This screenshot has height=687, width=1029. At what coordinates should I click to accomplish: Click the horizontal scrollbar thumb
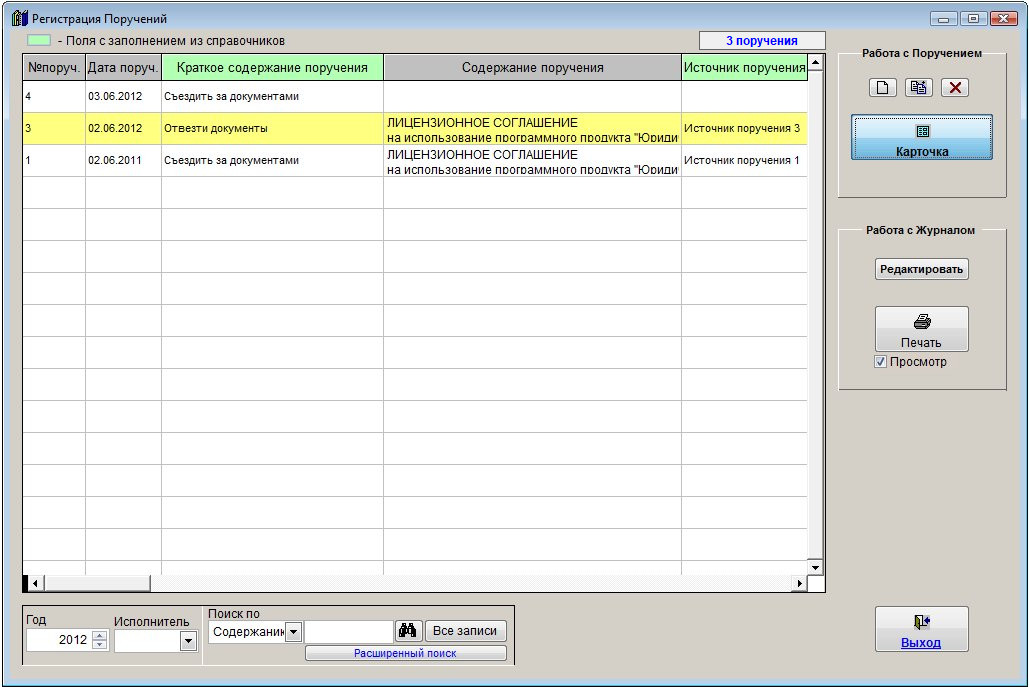pyautogui.click(x=97, y=583)
